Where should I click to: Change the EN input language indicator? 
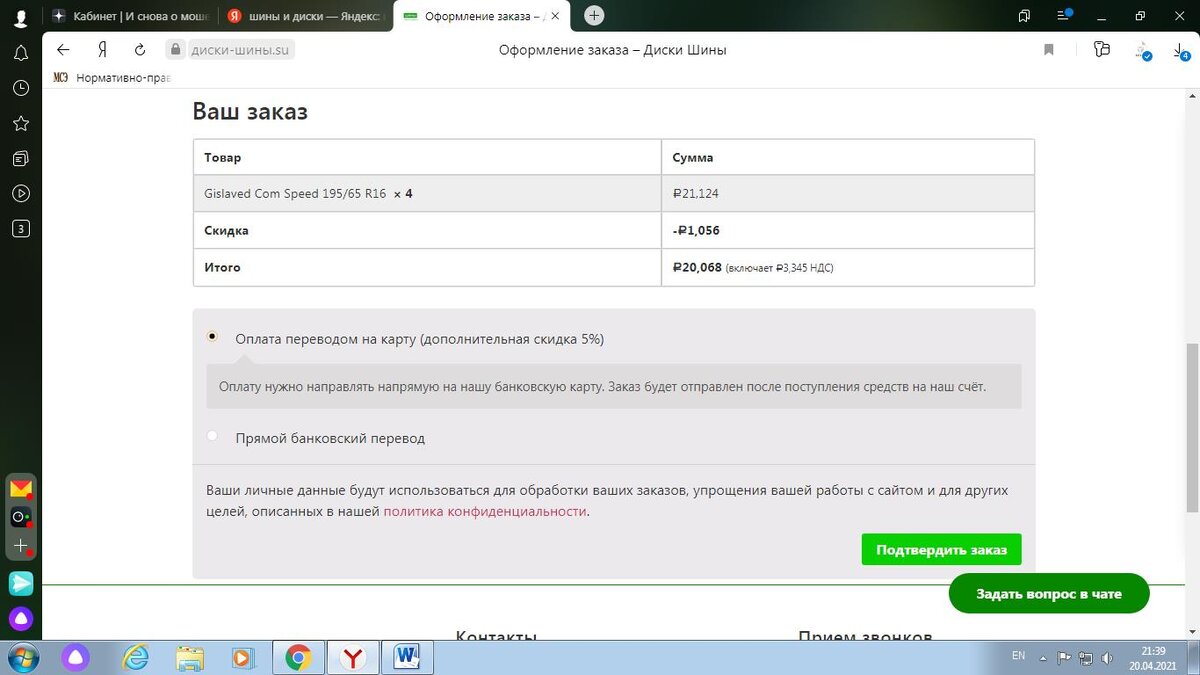coord(1018,656)
